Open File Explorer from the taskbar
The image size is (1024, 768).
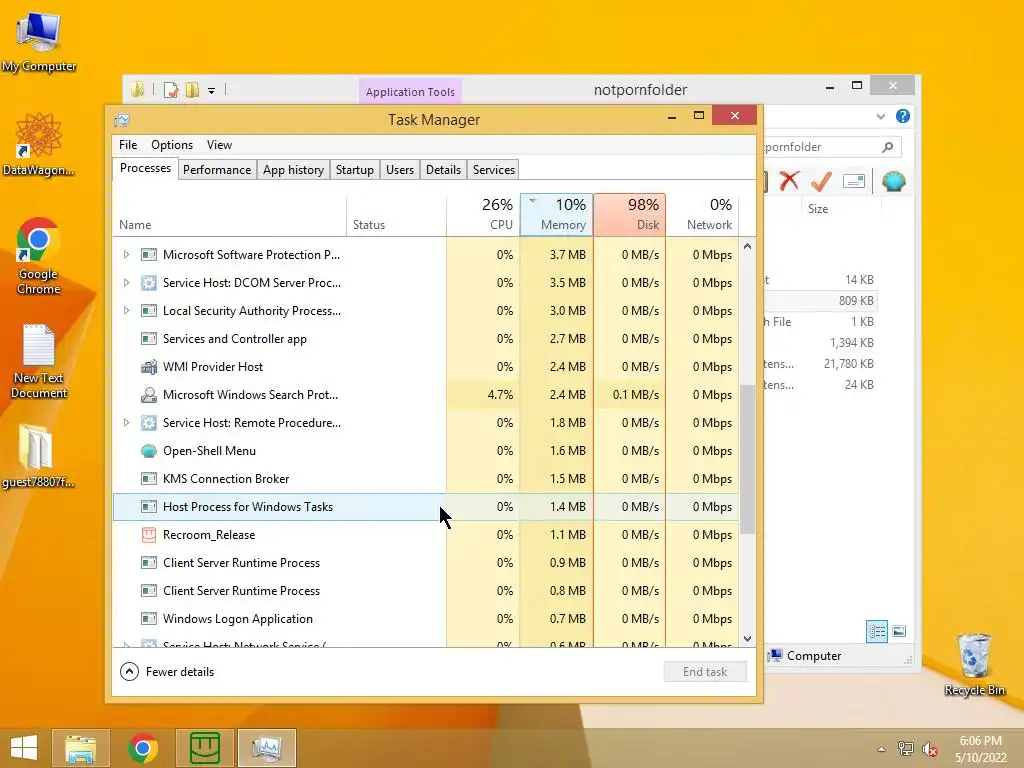click(x=81, y=748)
